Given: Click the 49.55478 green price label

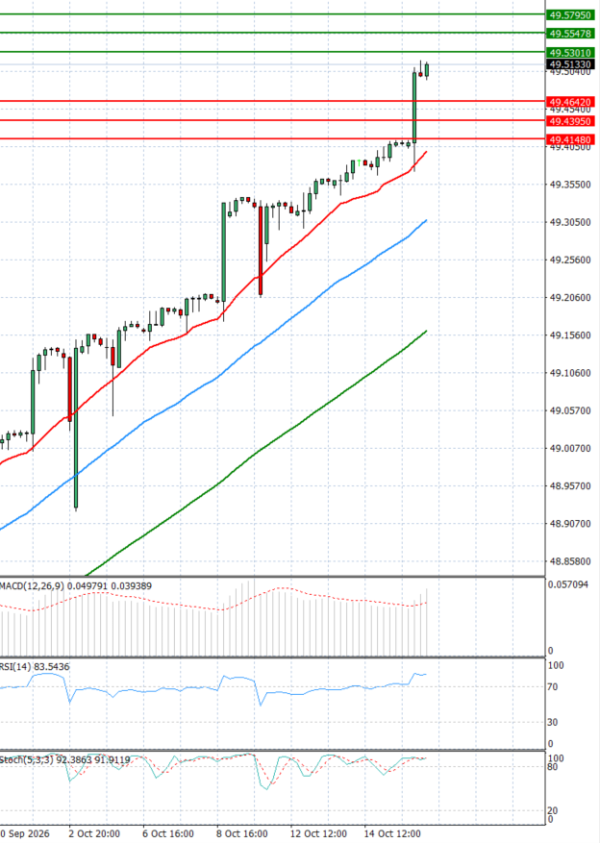Looking at the screenshot, I should 570,34.
